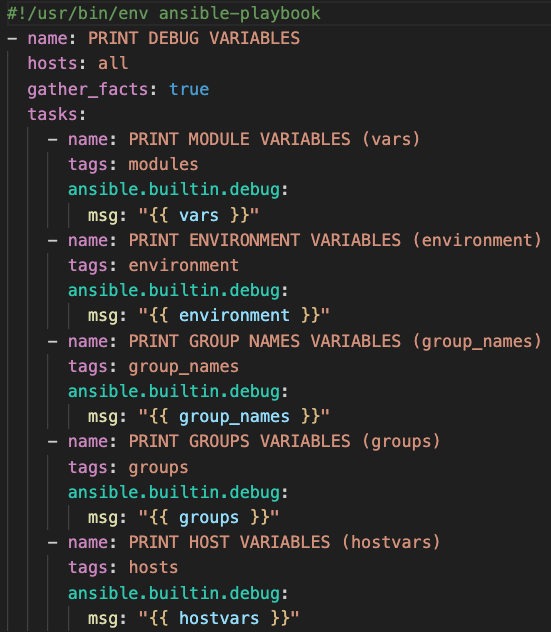Click PRINT MODULE VARIABLES (vars) task name
Viewport: 551px width, 632px height.
[x=274, y=139]
